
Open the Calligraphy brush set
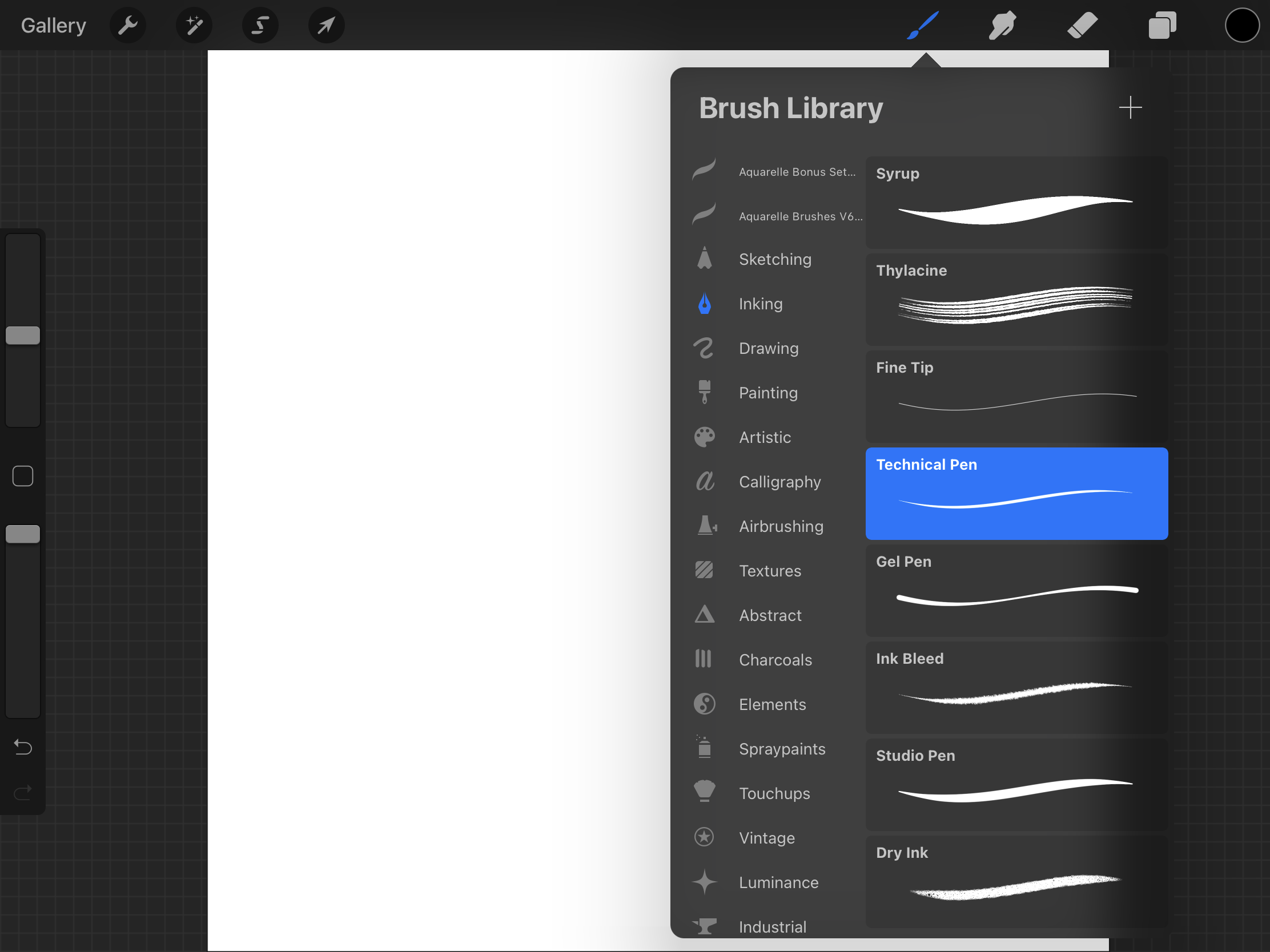point(779,482)
